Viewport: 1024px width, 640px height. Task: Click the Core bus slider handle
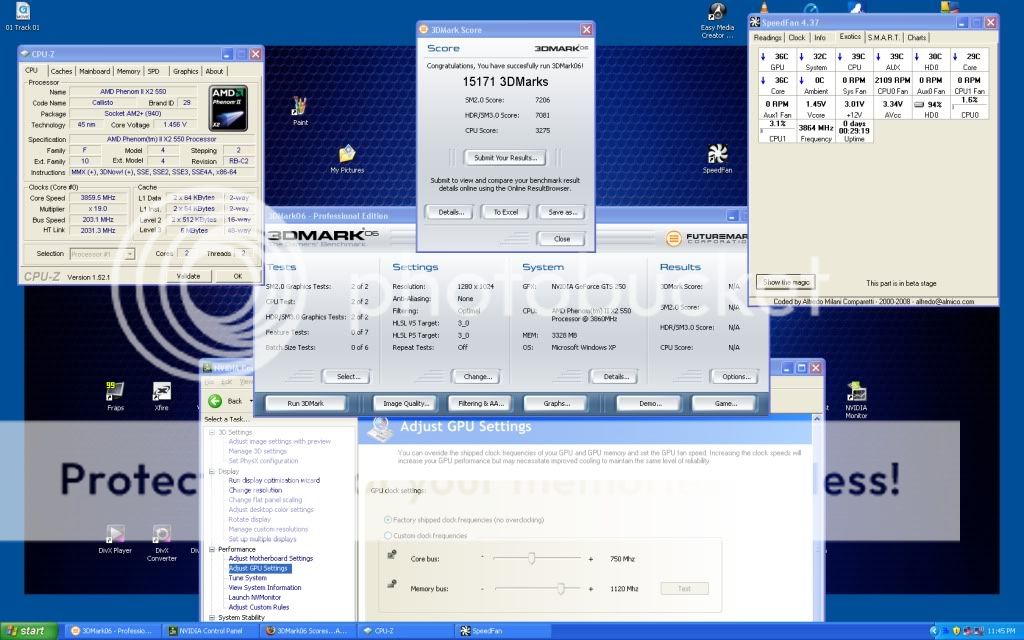(532, 559)
